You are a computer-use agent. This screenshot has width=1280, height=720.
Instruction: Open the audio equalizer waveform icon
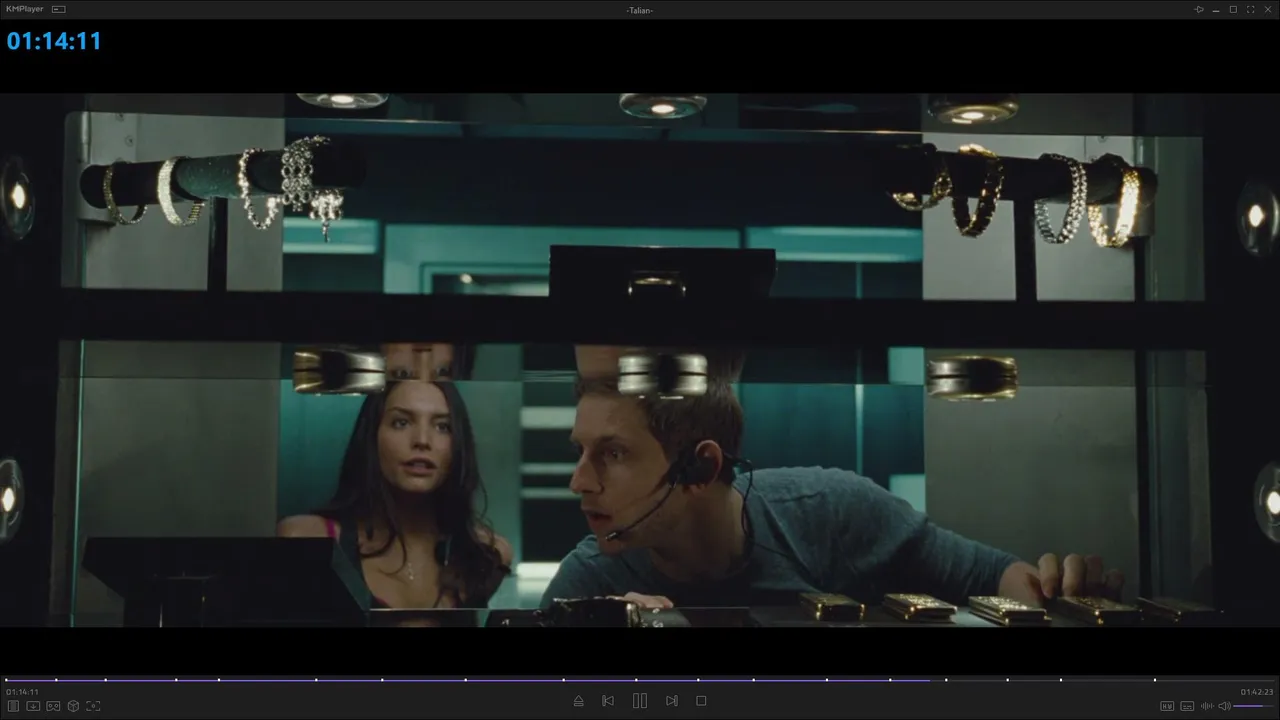(1207, 706)
